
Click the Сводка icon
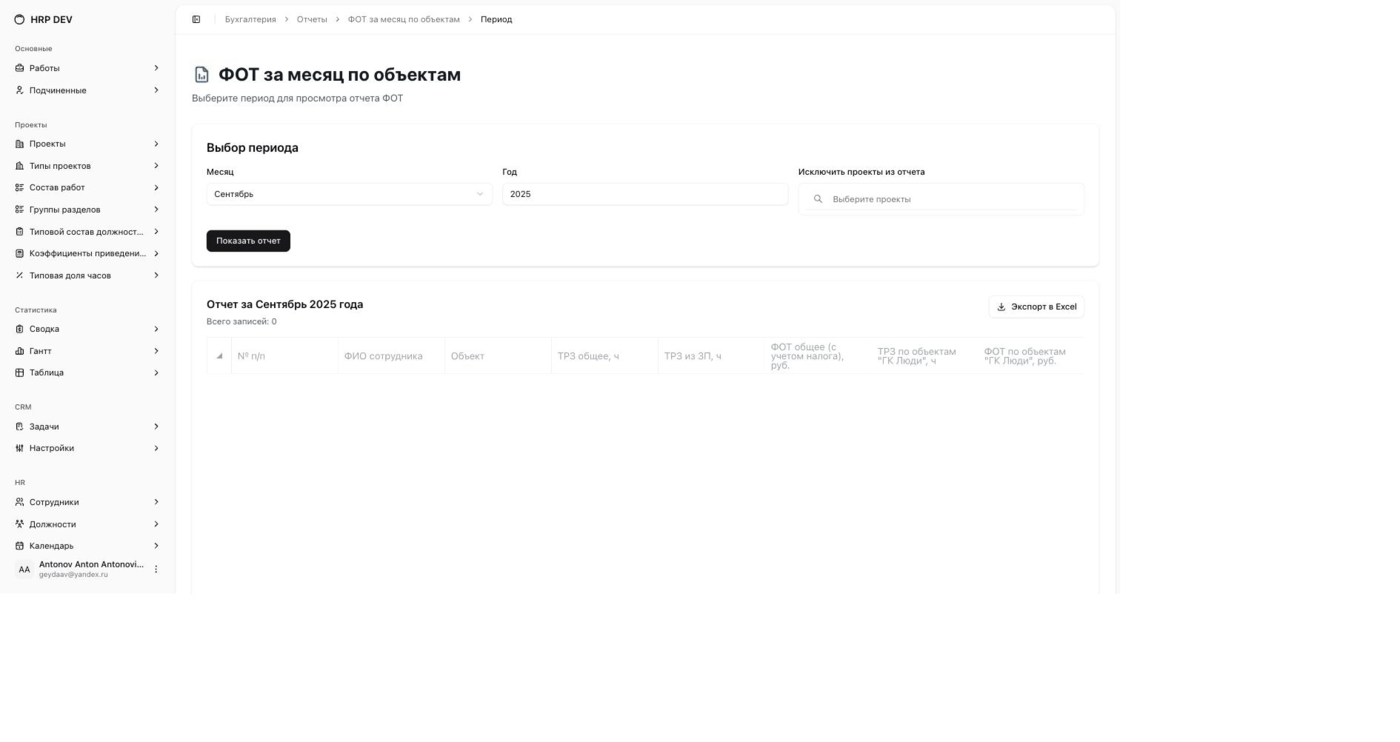click(x=19, y=329)
